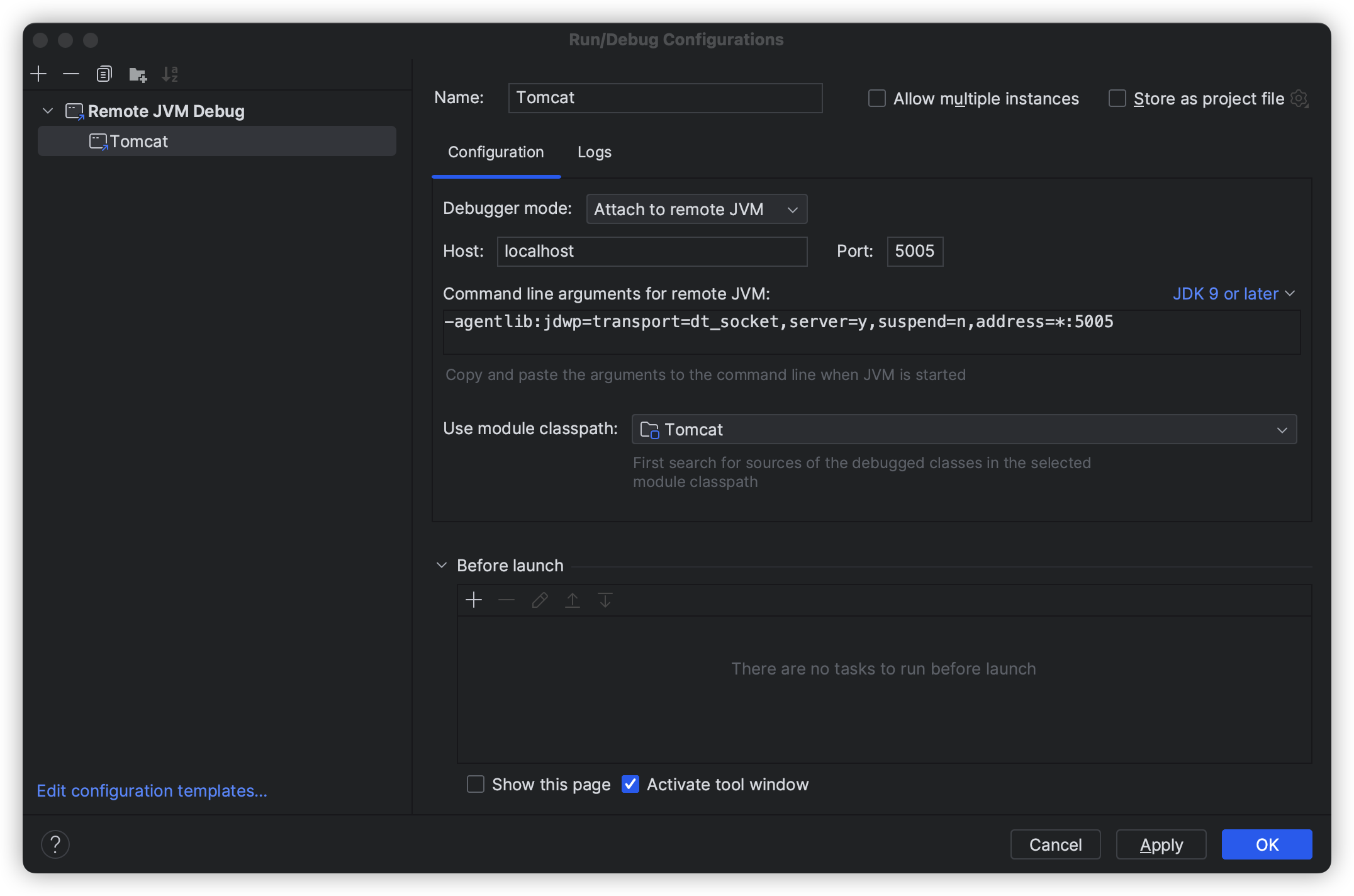Viewport: 1354px width, 896px height.
Task: Select Tomcat configuration in tree
Action: point(217,142)
